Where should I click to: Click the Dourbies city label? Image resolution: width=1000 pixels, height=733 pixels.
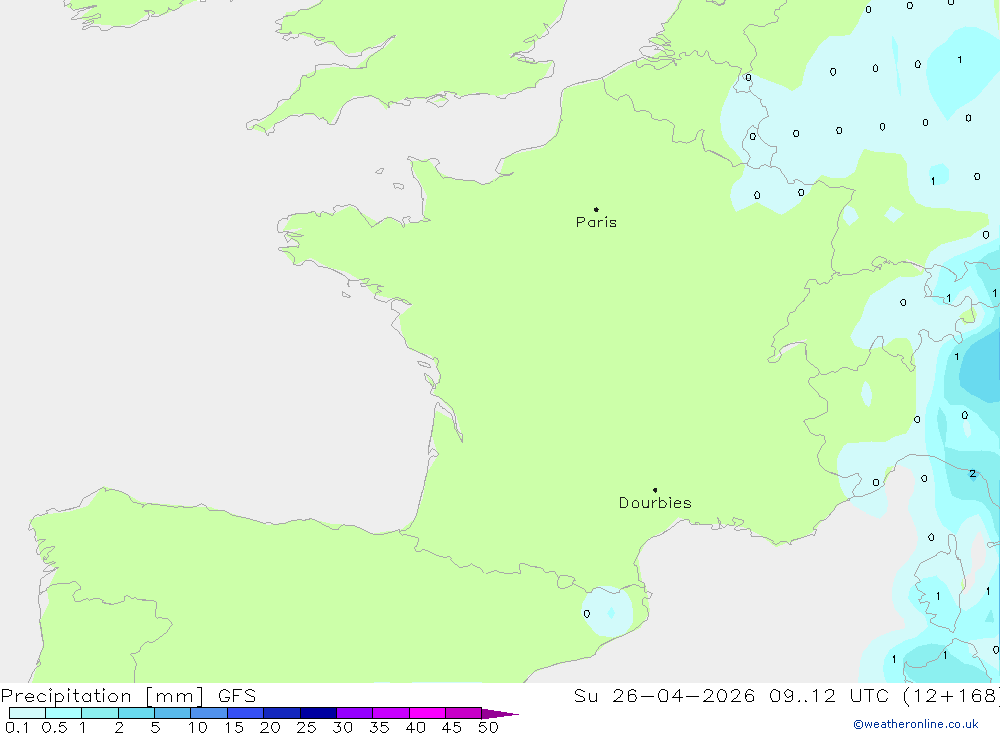point(655,503)
